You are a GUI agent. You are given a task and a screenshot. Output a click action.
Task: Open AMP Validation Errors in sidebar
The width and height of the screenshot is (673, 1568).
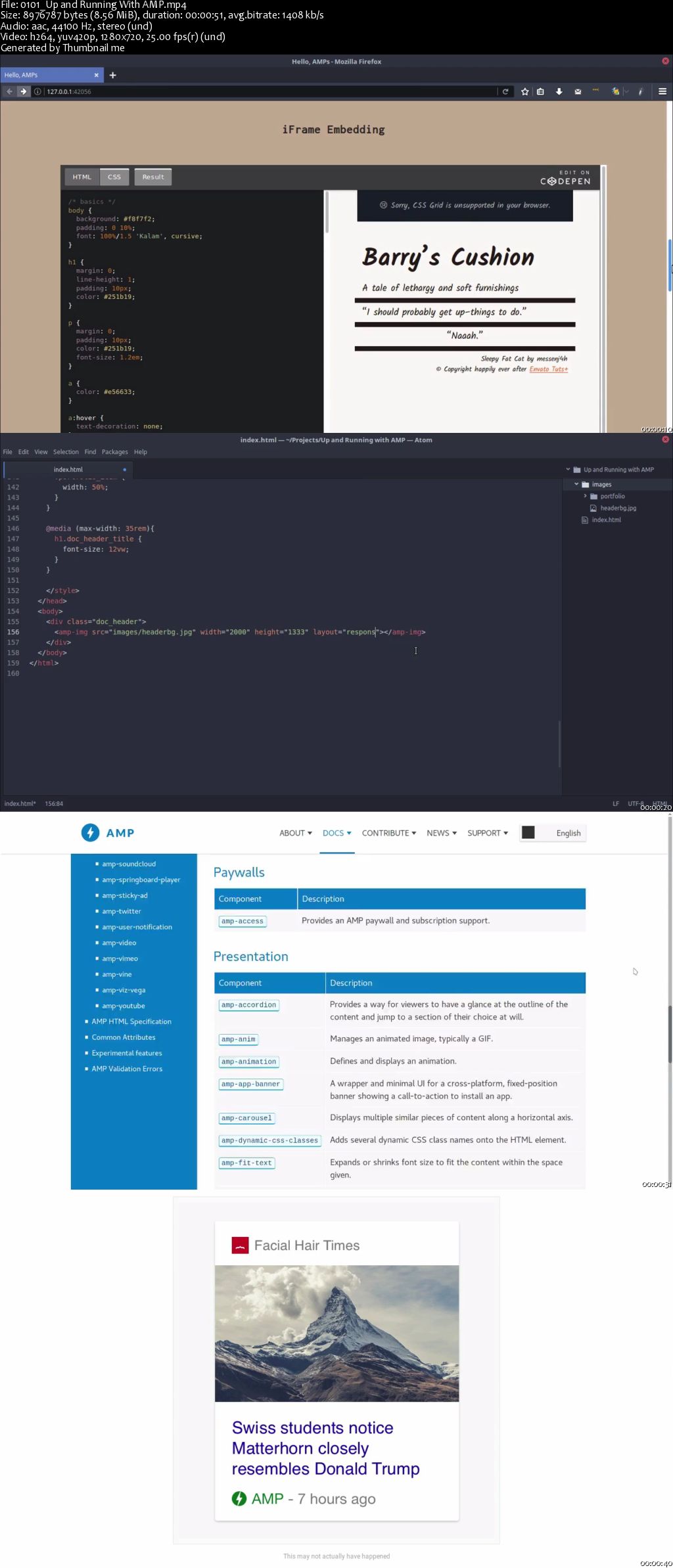tap(127, 1069)
